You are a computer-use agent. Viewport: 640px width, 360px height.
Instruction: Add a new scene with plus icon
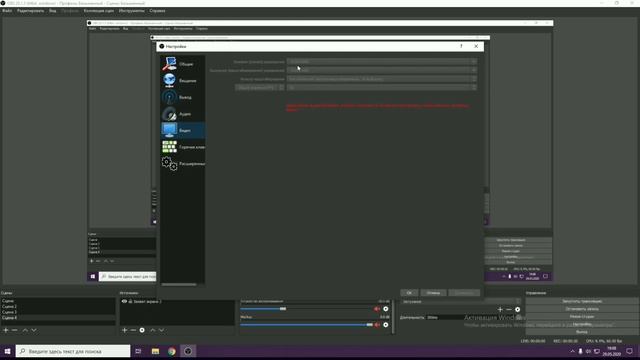coord(6,330)
